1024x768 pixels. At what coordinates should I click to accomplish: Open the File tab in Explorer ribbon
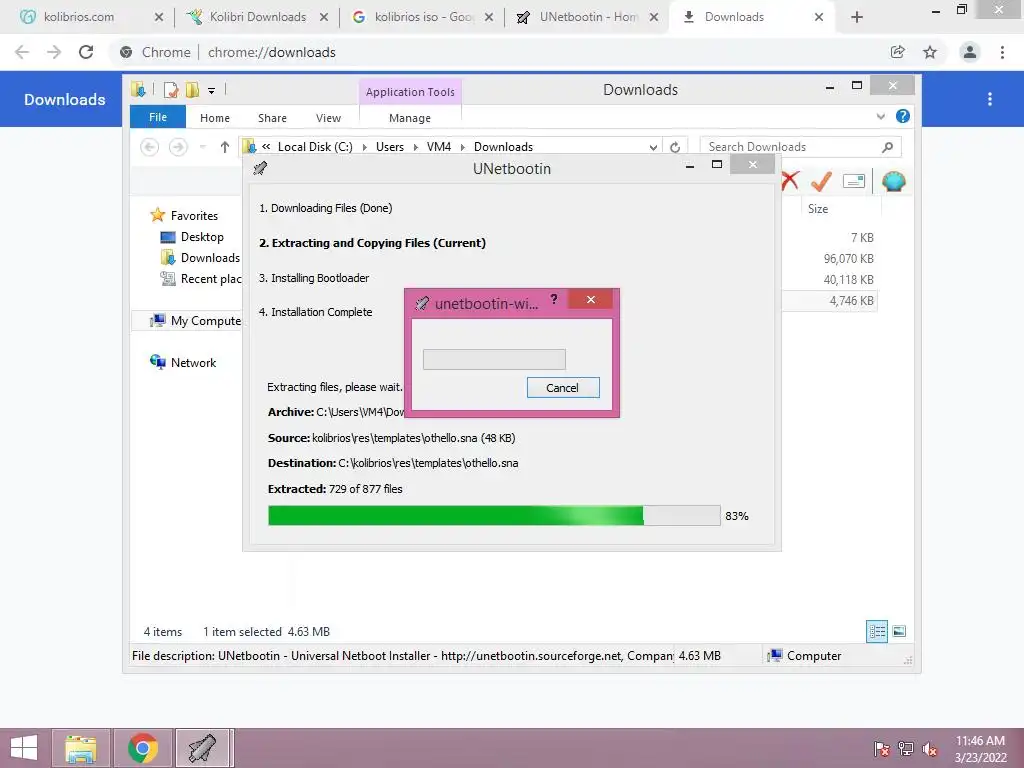point(158,117)
